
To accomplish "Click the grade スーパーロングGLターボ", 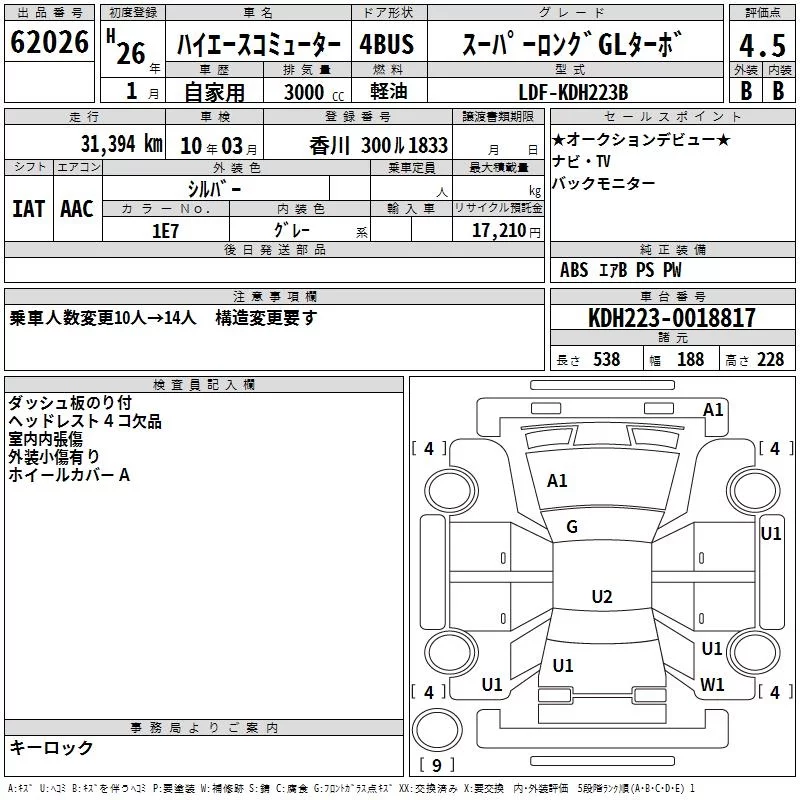I will pyautogui.click(x=571, y=44).
